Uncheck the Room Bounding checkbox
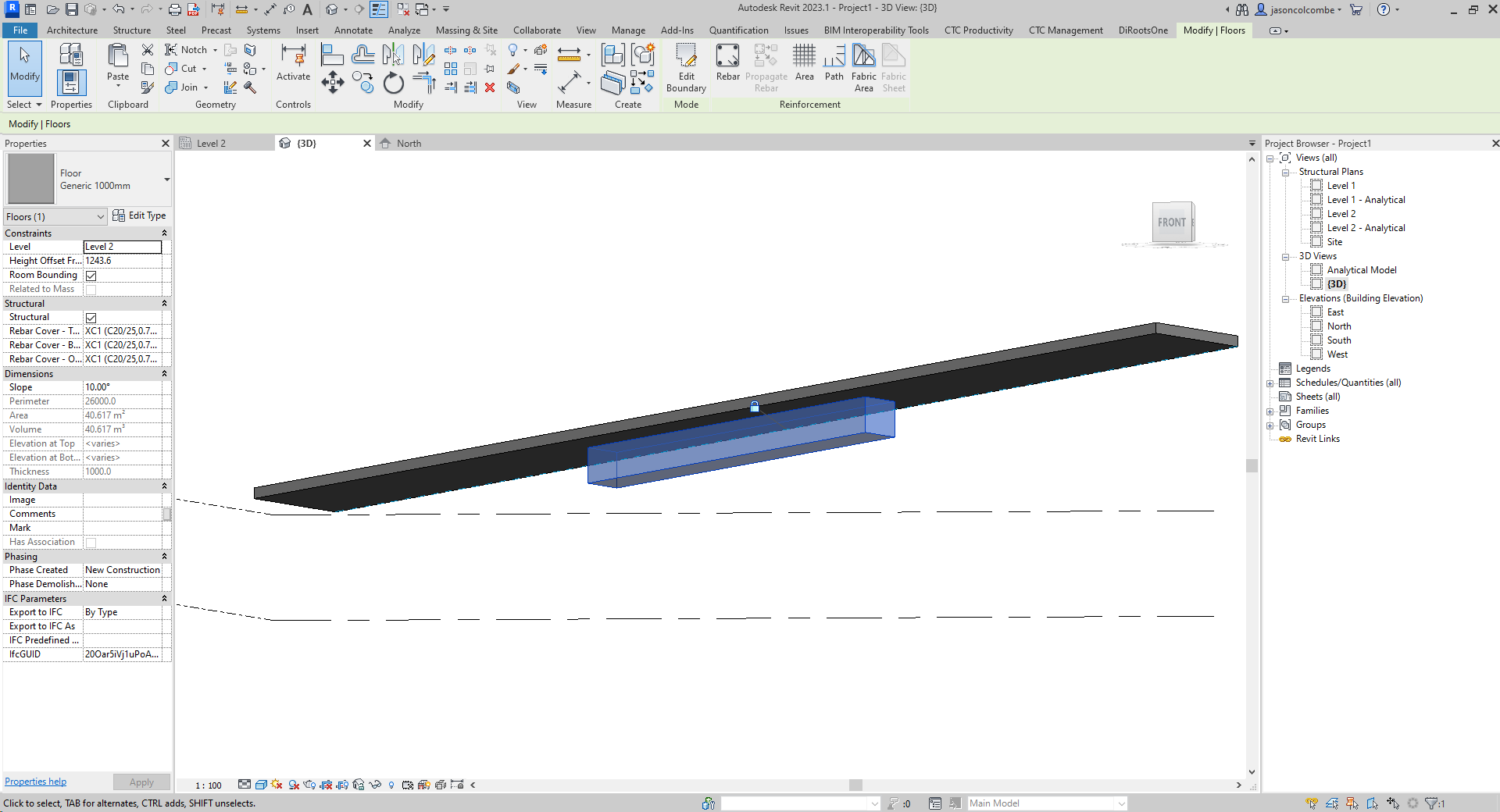The width and height of the screenshot is (1500, 812). [91, 275]
